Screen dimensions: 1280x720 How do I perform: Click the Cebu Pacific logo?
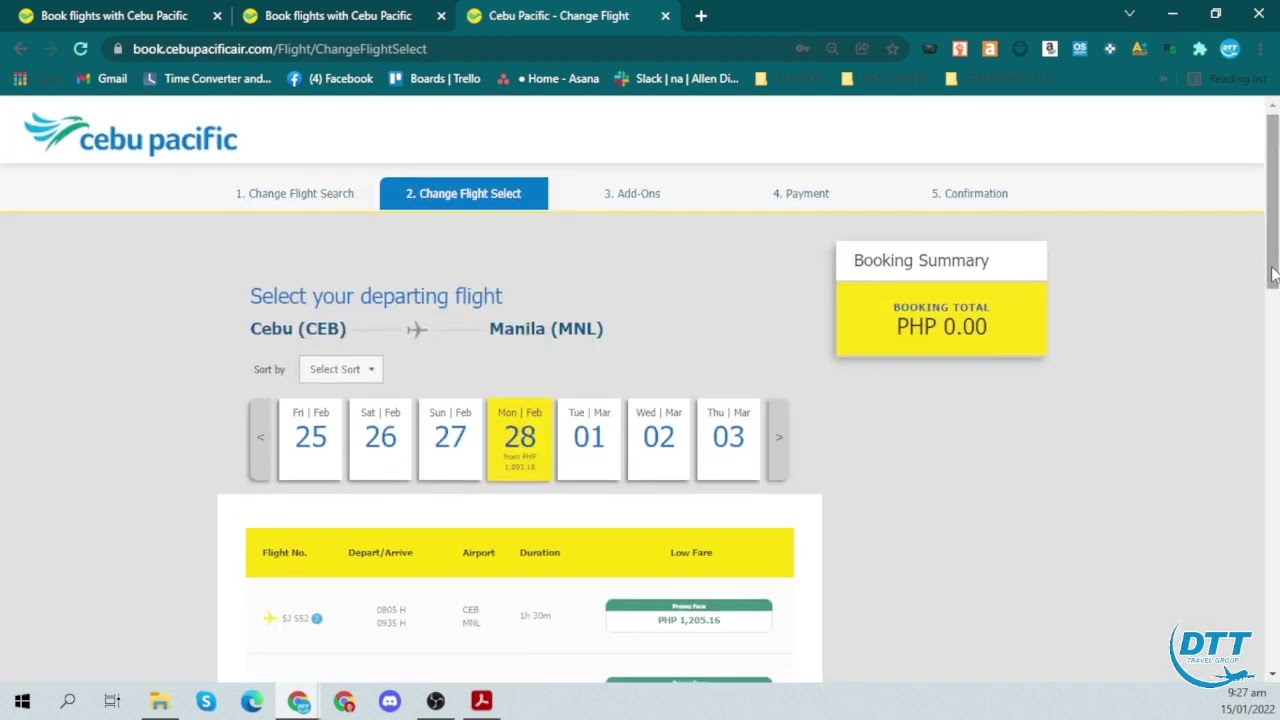130,134
